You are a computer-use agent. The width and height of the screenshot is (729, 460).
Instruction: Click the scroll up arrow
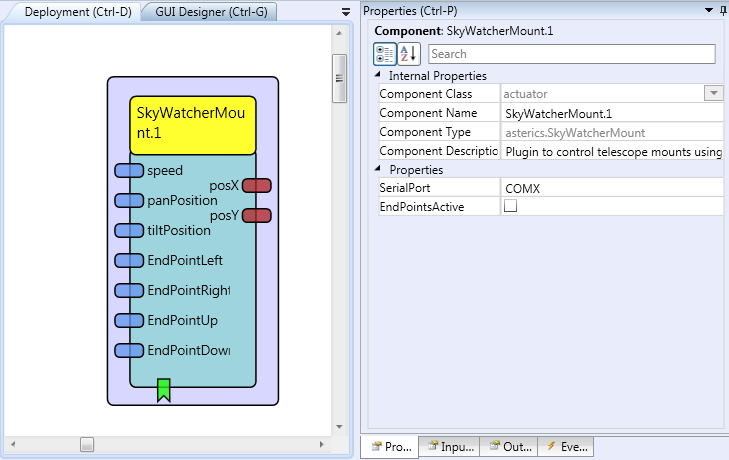(339, 33)
